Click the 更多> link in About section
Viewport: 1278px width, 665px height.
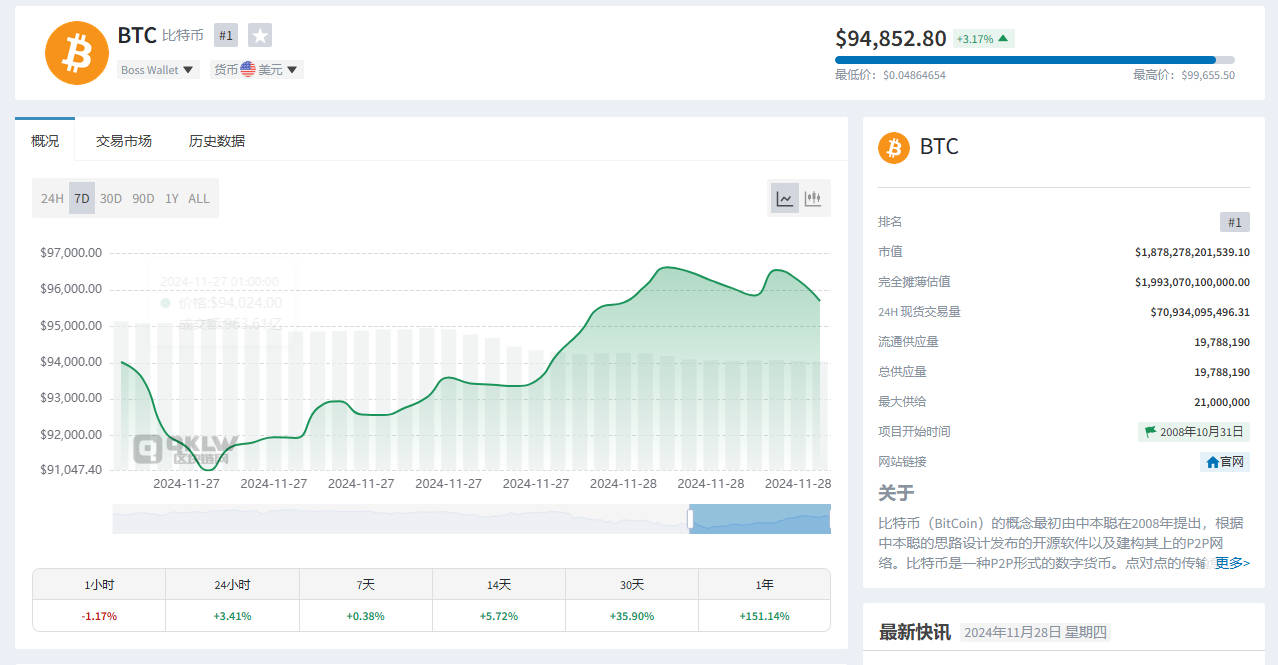click(1232, 563)
